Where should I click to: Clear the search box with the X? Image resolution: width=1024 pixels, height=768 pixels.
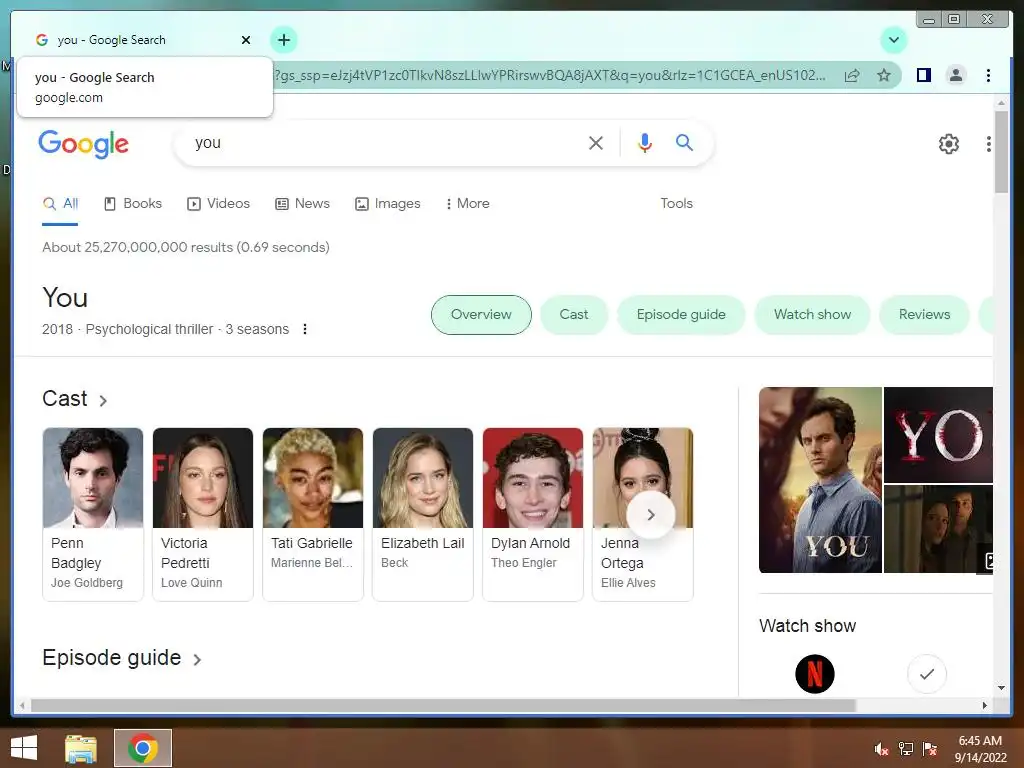596,143
